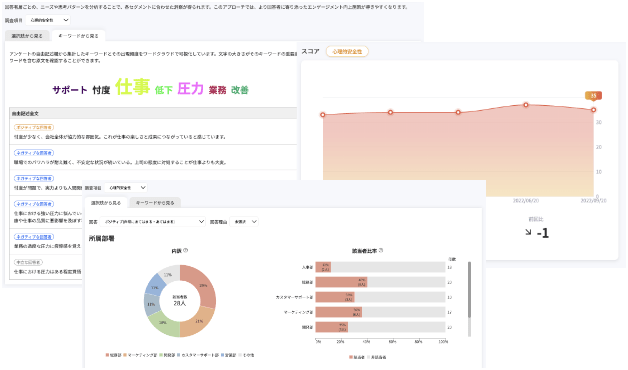
Task: Open the small answer reason dropdown
Action: click(244, 221)
